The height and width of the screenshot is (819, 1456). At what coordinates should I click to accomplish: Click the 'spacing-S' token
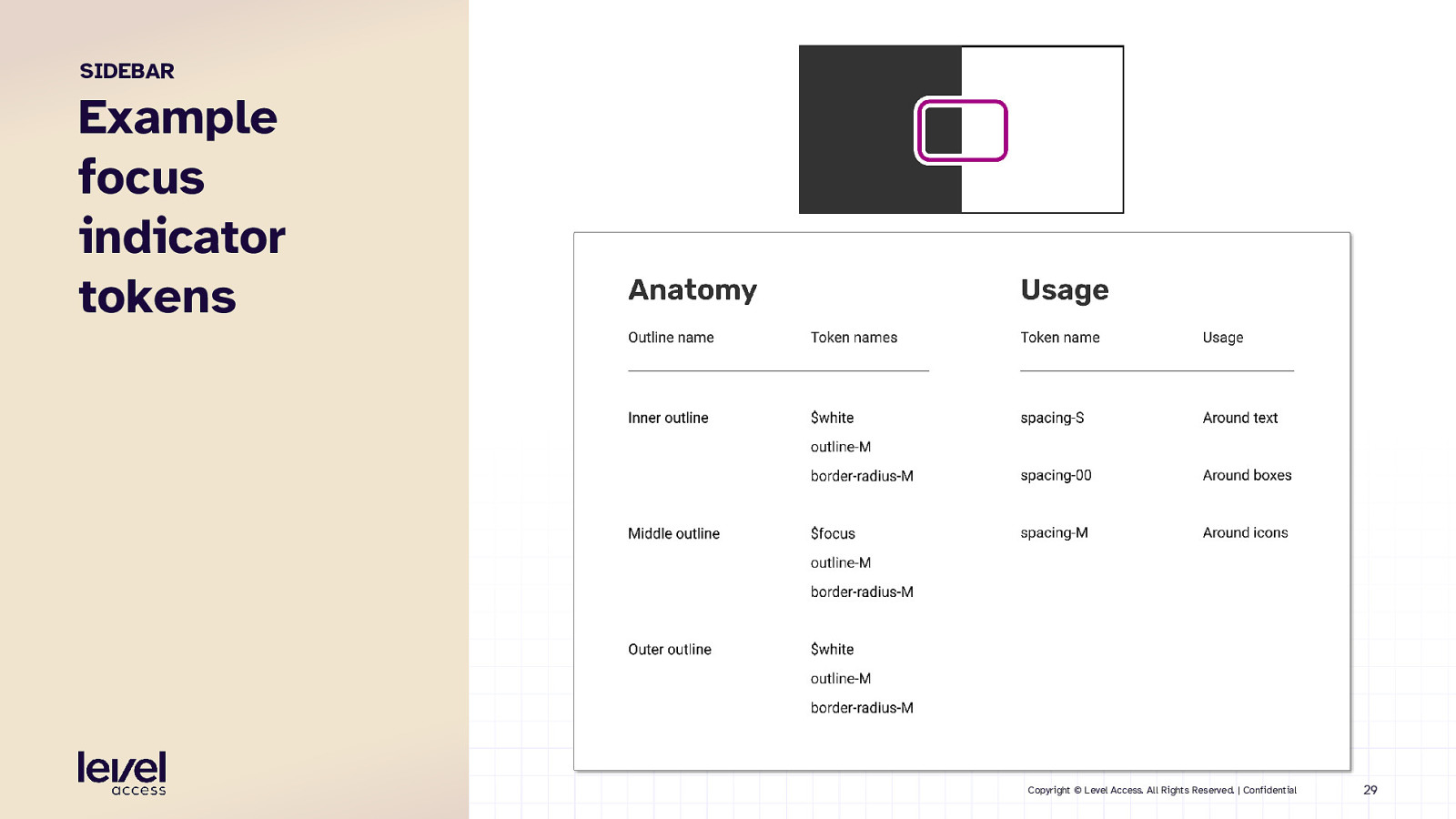click(1052, 418)
